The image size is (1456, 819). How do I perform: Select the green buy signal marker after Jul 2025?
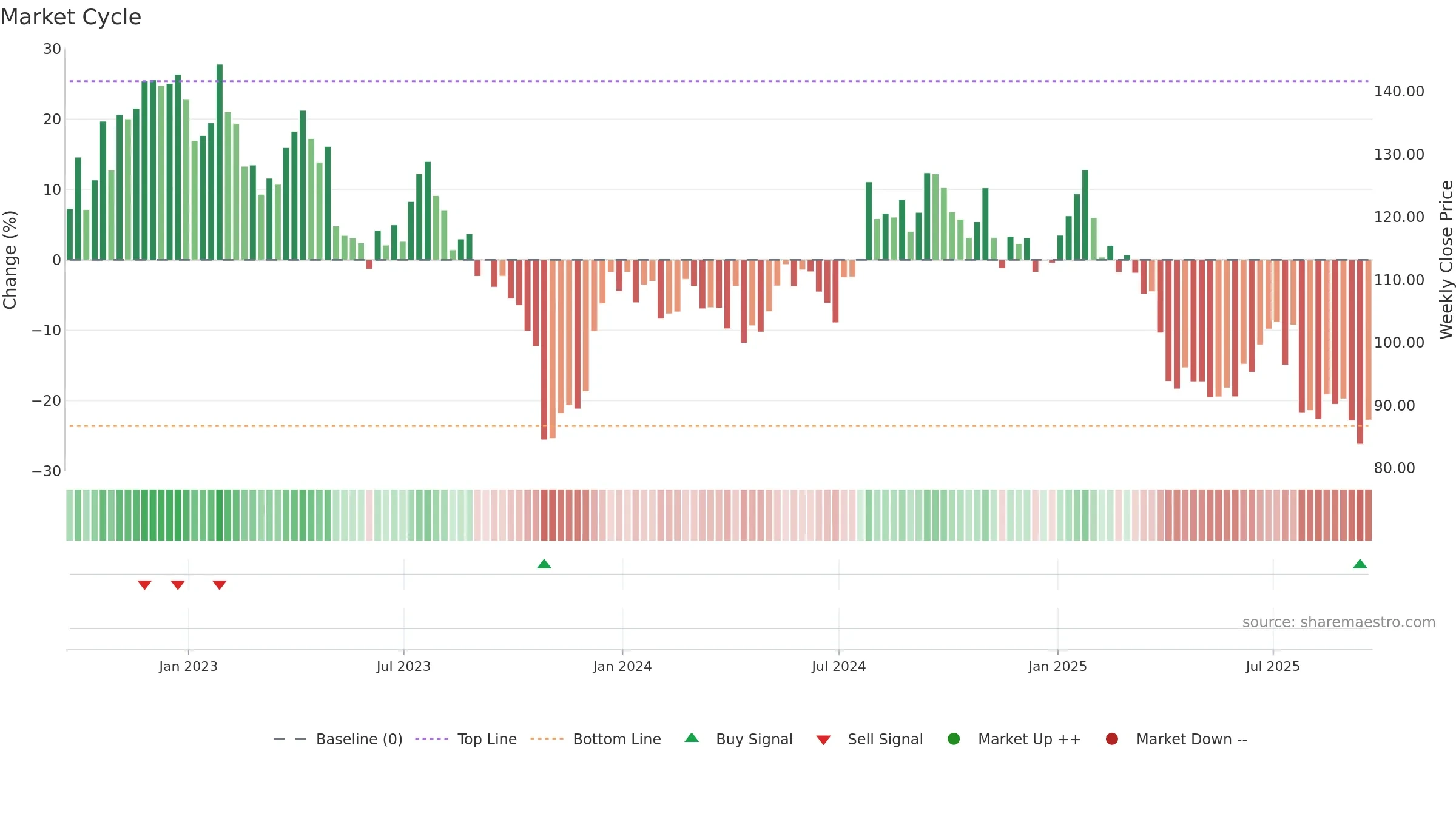click(x=1360, y=564)
